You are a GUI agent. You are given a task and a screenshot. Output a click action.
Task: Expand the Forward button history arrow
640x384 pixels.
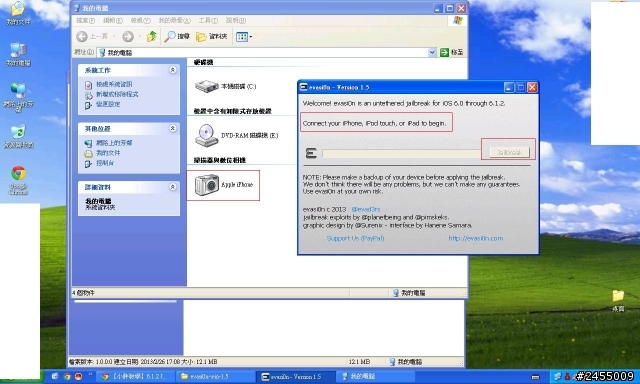click(x=140, y=37)
